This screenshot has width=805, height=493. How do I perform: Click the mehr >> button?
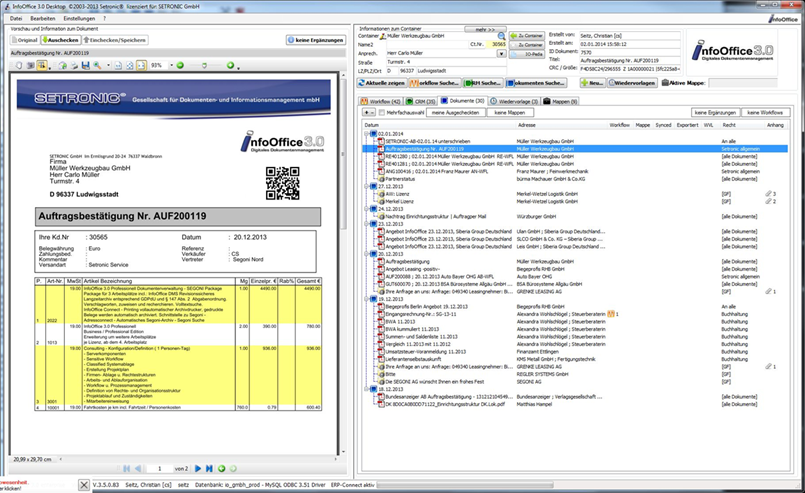[485, 29]
